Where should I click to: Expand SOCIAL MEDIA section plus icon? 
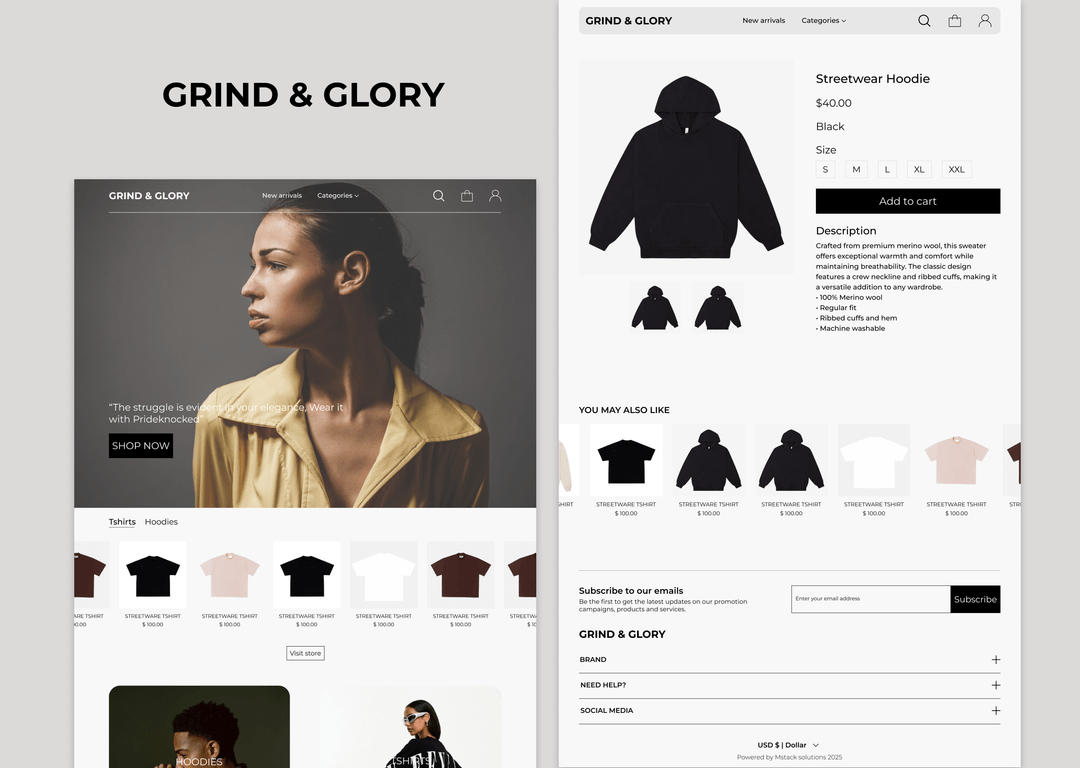coord(995,710)
